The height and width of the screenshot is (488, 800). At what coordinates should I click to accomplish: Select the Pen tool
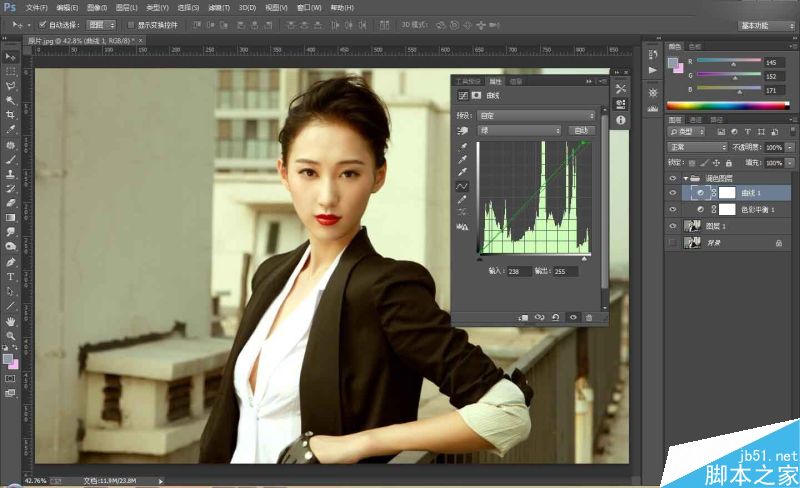[10, 262]
